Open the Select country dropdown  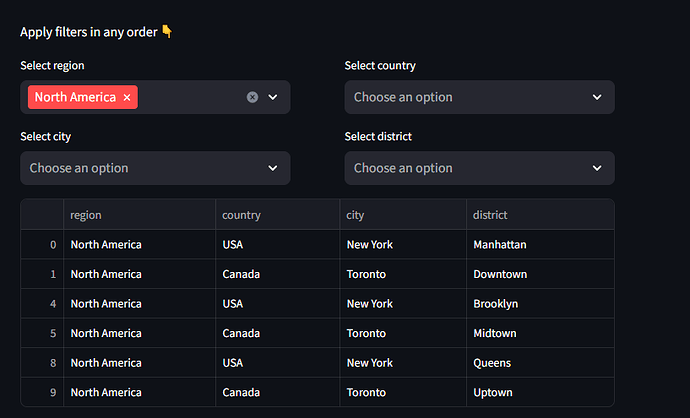(479, 97)
